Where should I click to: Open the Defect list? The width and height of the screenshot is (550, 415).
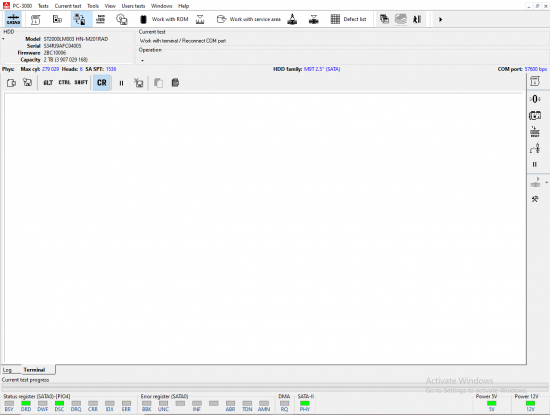(x=355, y=19)
